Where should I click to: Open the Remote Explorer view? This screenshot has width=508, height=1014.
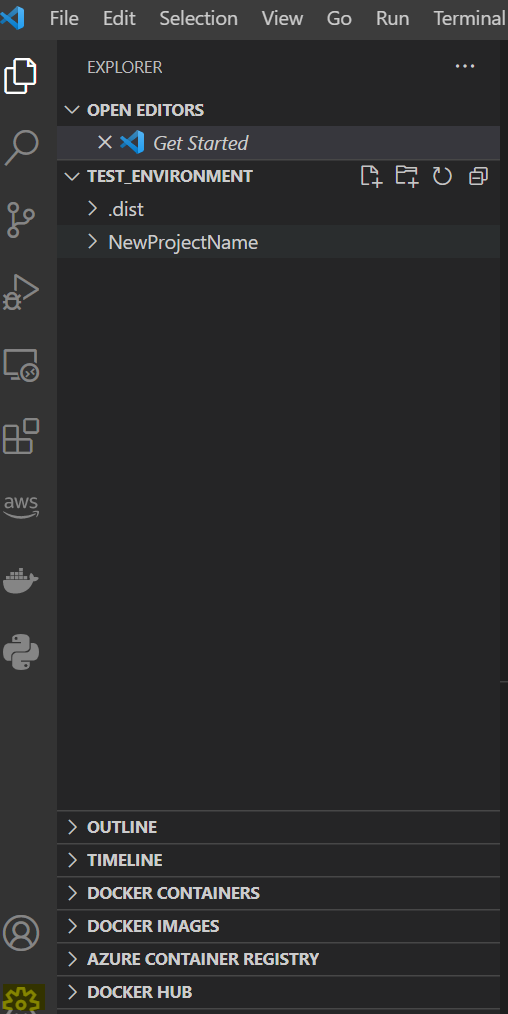[21, 365]
